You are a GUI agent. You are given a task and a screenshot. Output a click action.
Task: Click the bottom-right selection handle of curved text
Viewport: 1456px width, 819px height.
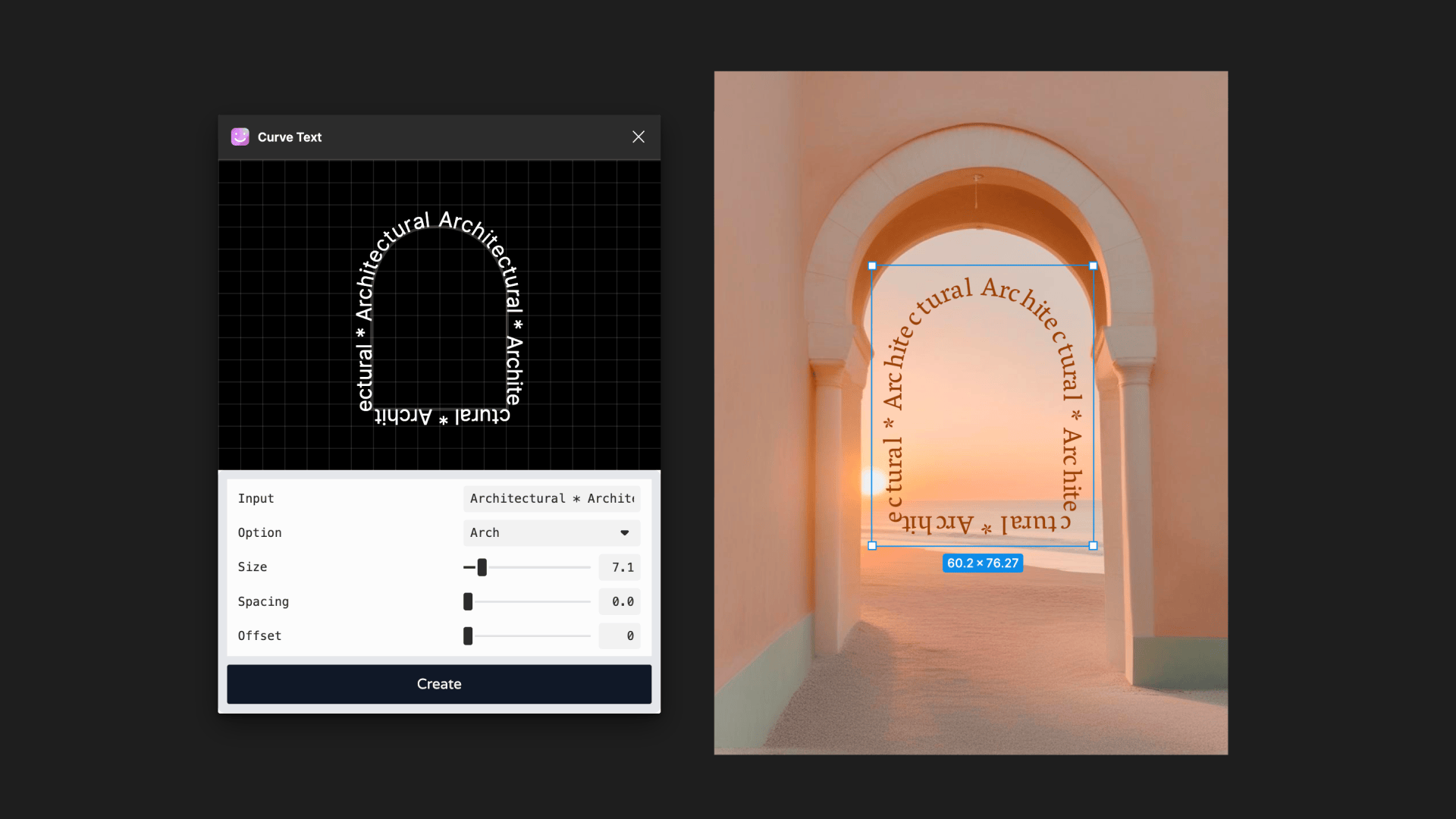tap(1093, 545)
